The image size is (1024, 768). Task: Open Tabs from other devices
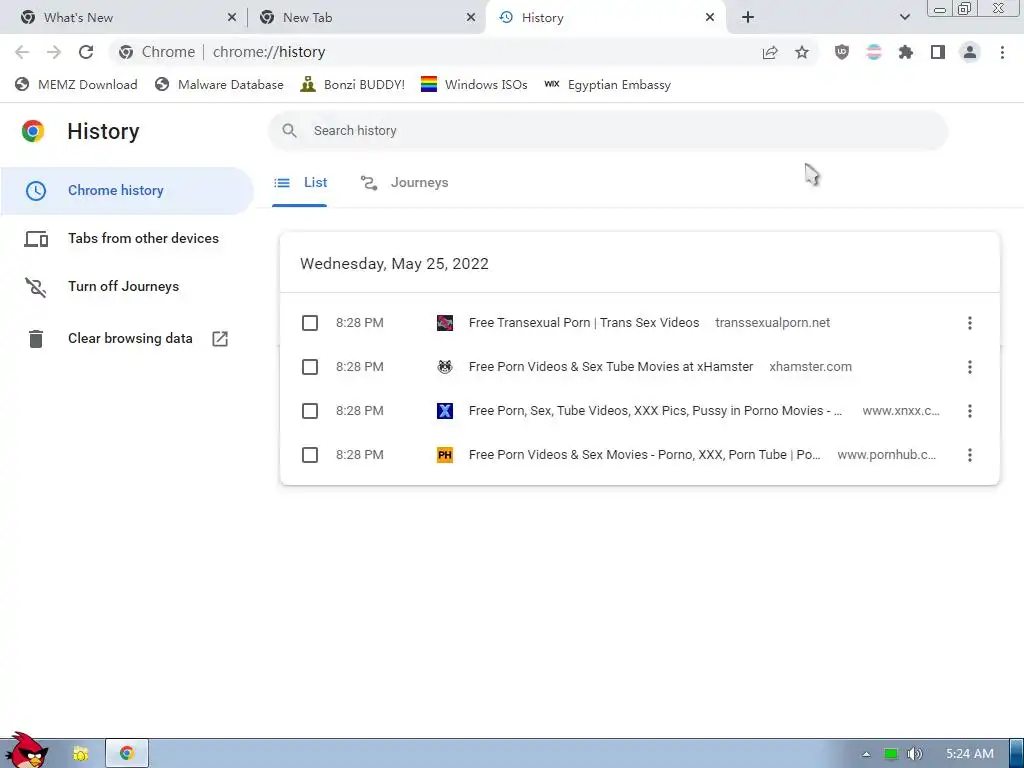tap(127, 238)
